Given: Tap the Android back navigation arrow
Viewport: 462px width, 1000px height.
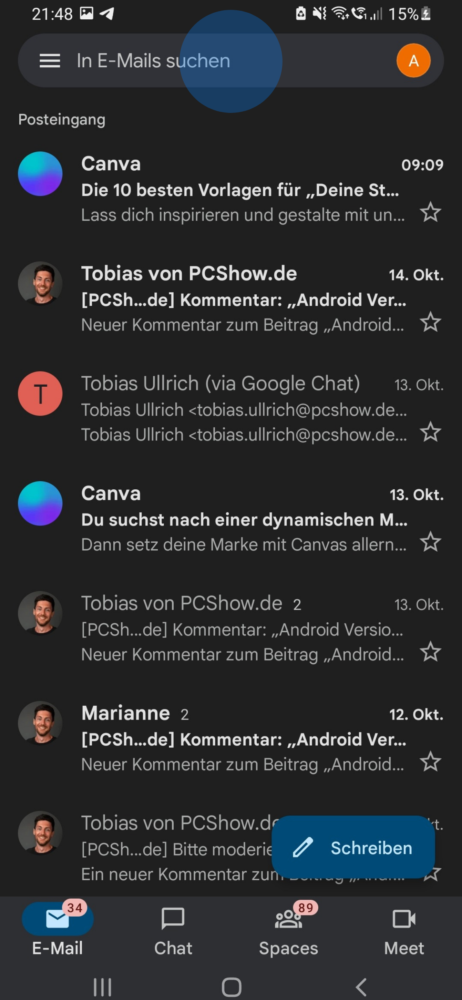Looking at the screenshot, I should 361,987.
